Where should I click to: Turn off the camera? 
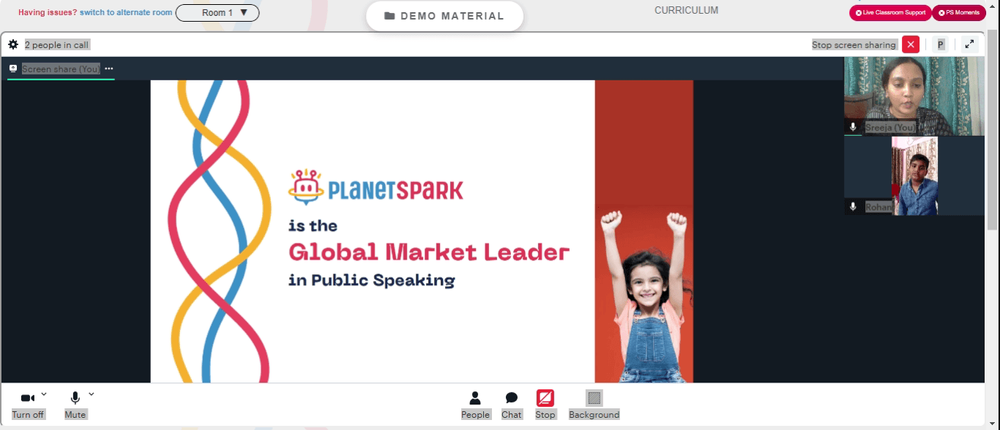coord(28,405)
